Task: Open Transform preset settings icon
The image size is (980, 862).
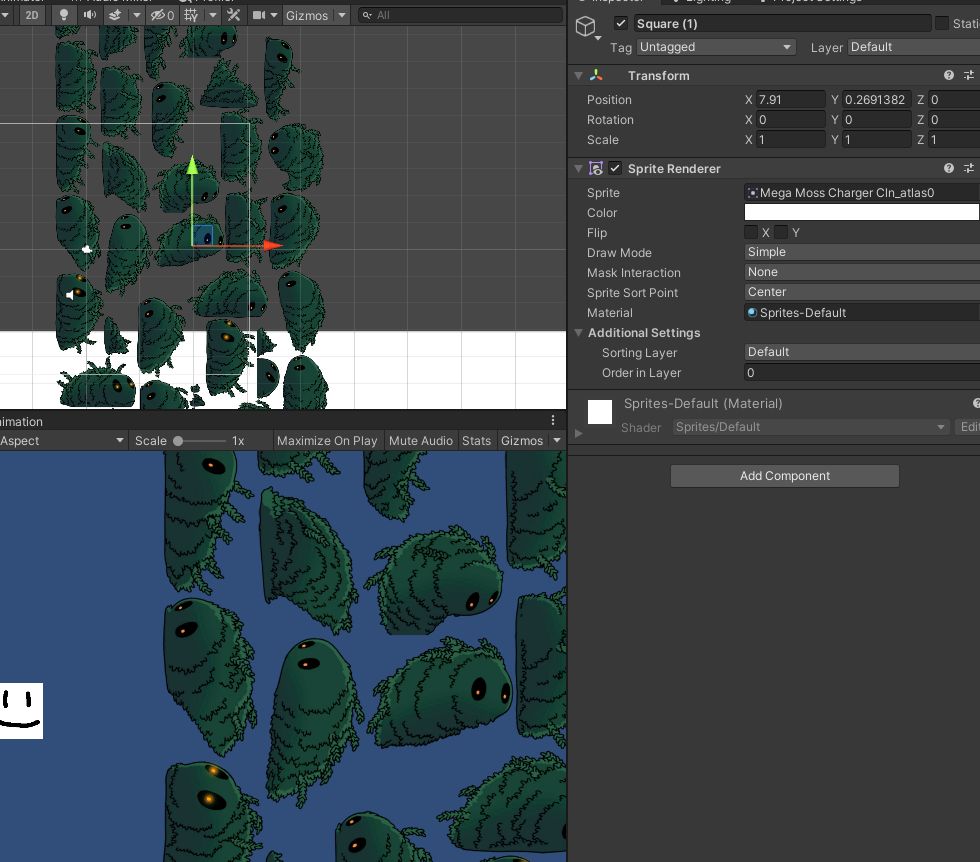Action: pos(969,76)
